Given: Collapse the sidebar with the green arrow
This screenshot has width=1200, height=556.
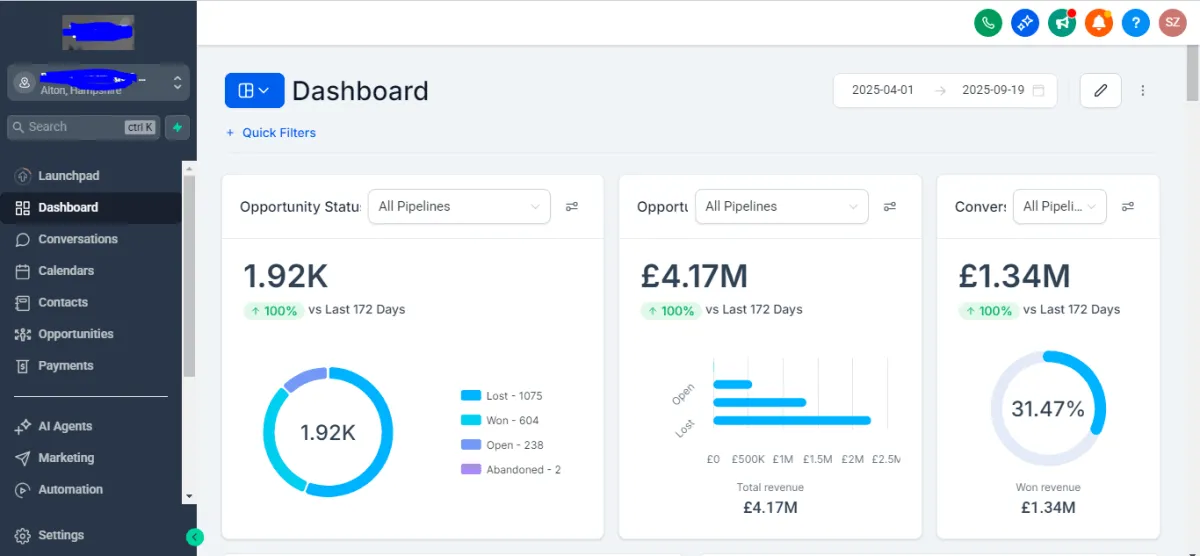Looking at the screenshot, I should [x=194, y=536].
